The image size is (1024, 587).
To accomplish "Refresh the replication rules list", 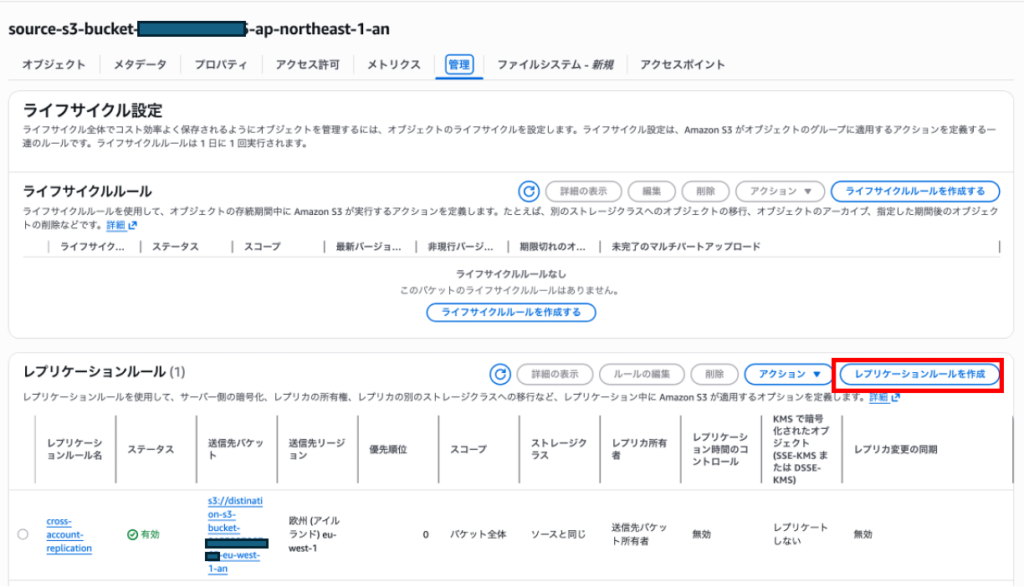I will coord(500,374).
